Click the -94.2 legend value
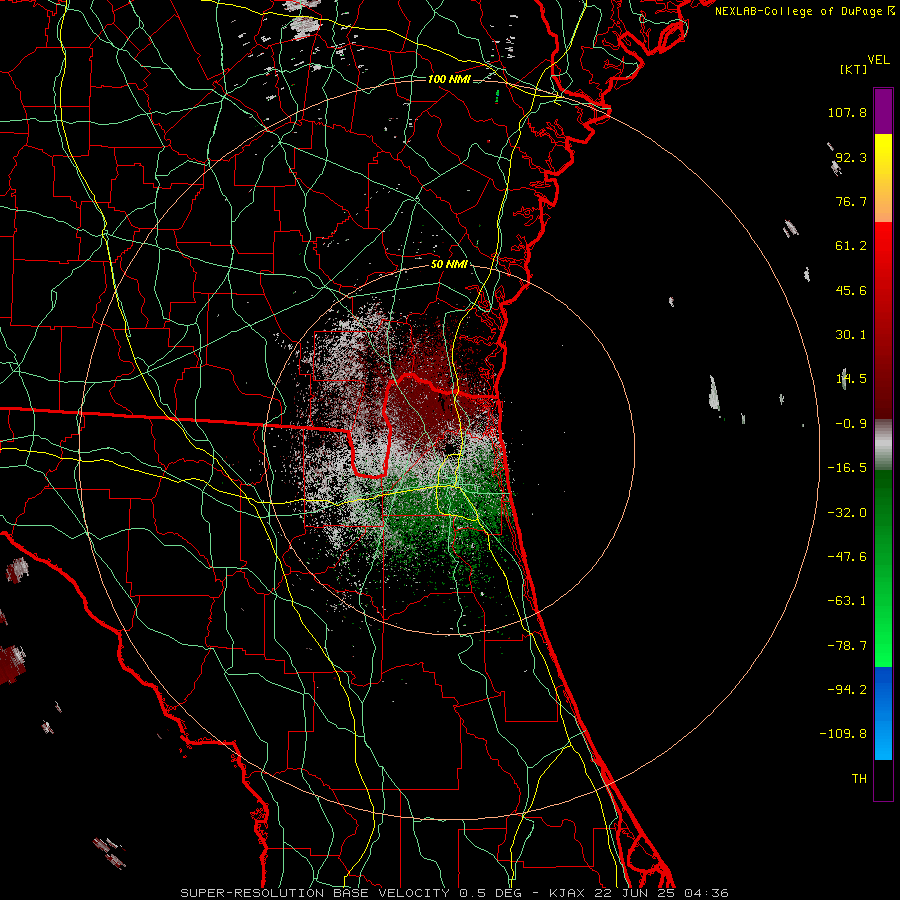Screen dimensions: 900x900 pos(847,690)
